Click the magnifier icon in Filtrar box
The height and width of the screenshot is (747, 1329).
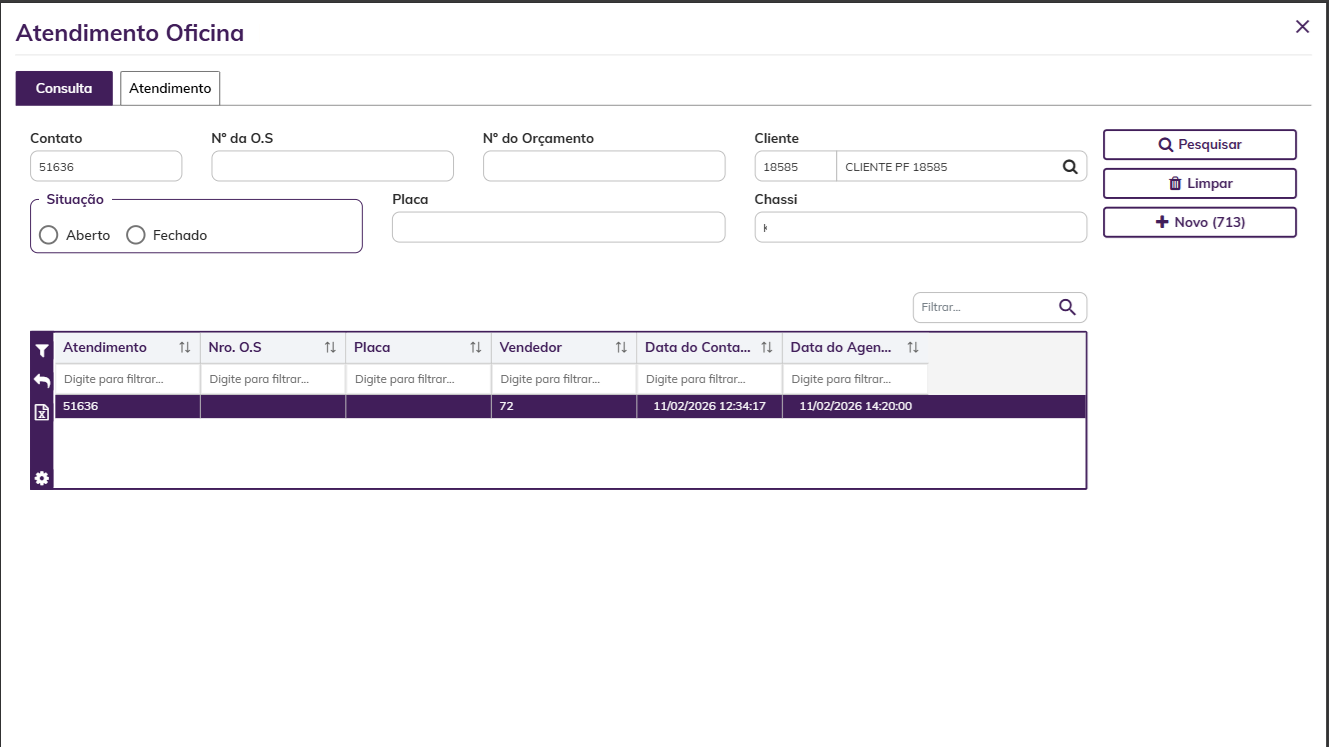click(x=1067, y=307)
